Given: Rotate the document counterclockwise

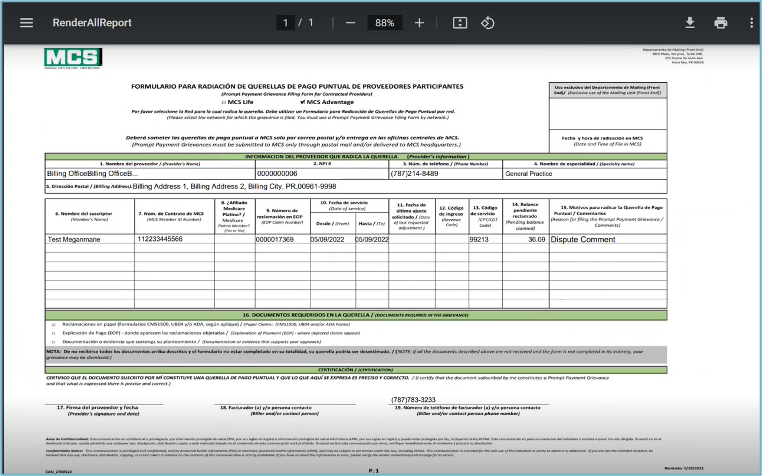Looking at the screenshot, I should click(x=488, y=23).
